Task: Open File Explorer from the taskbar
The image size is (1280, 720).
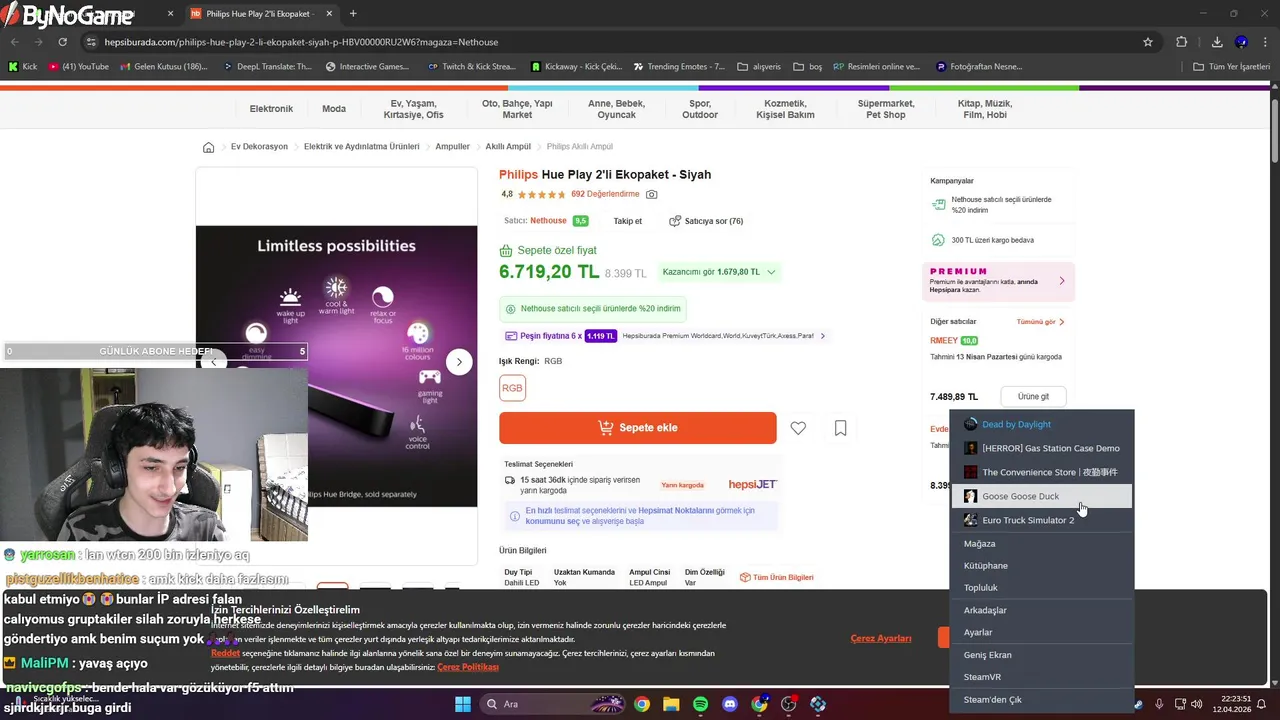Action: pyautogui.click(x=671, y=704)
